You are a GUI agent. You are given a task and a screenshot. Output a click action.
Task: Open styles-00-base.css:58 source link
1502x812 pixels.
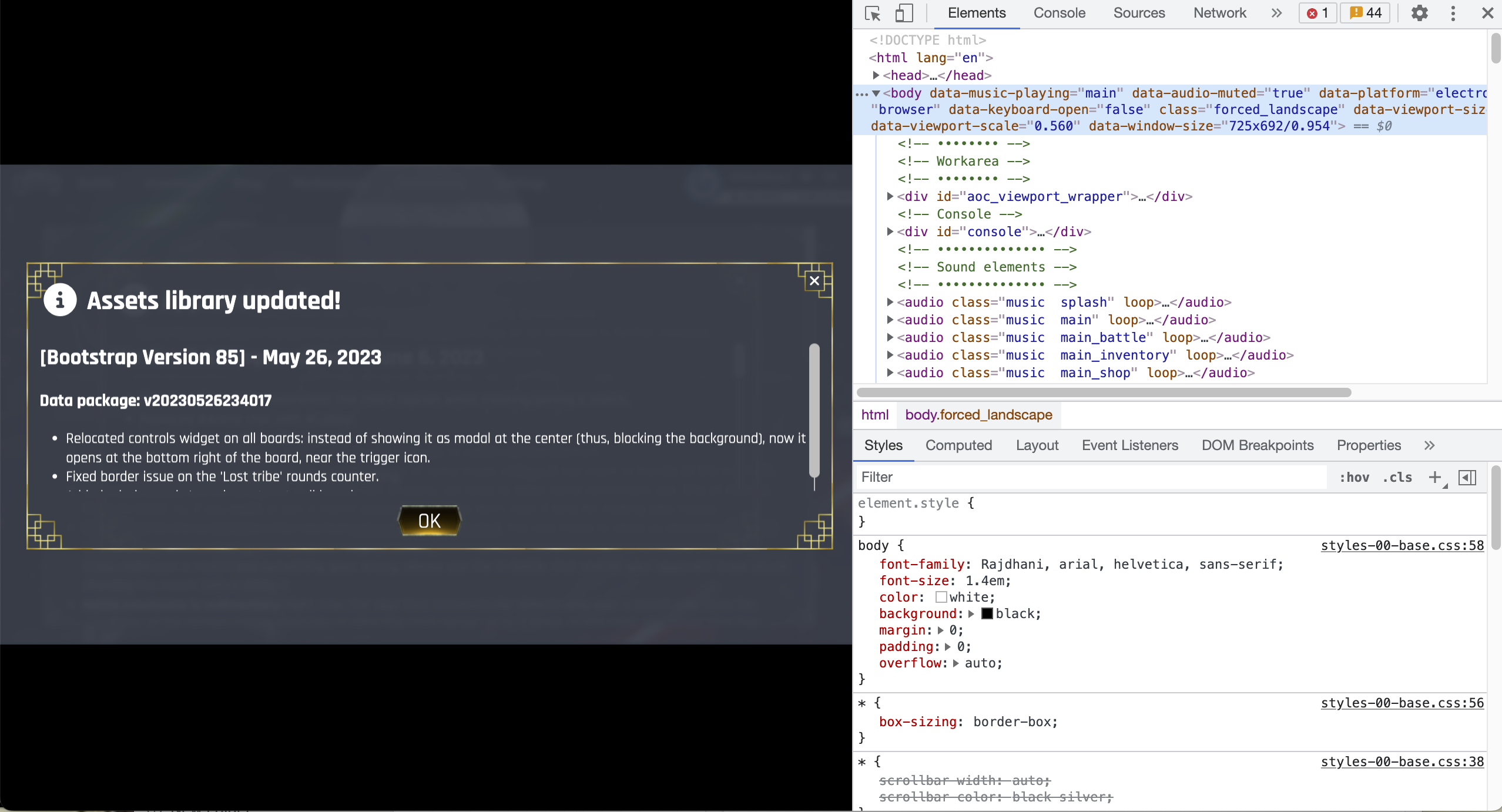tap(1402, 545)
